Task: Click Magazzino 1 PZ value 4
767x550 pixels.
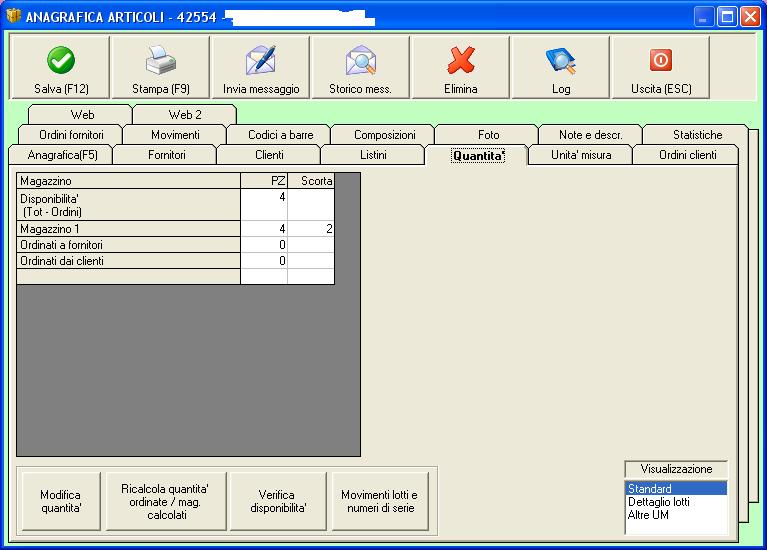Action: coord(264,229)
